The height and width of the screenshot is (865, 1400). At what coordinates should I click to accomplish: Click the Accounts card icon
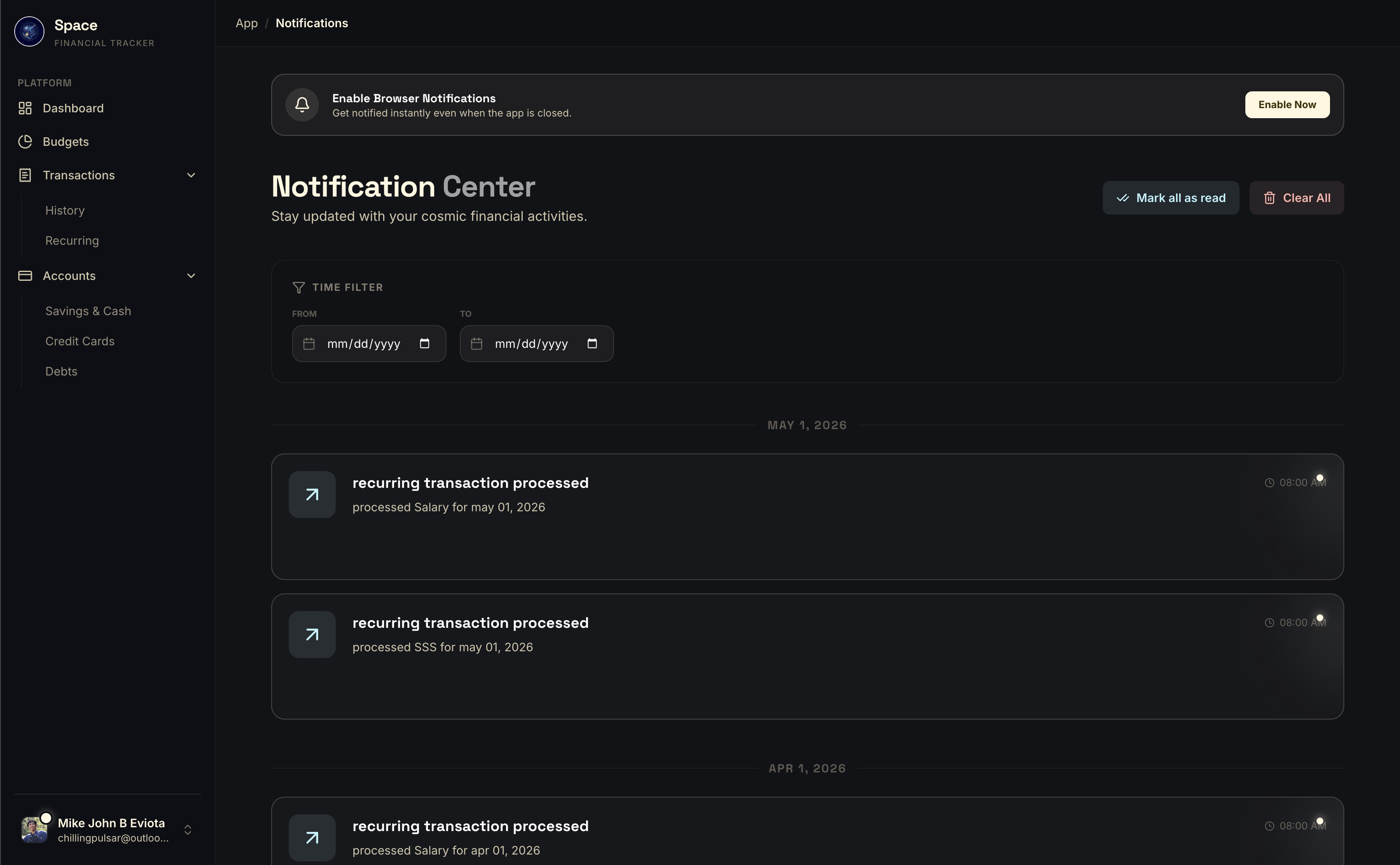coord(25,276)
